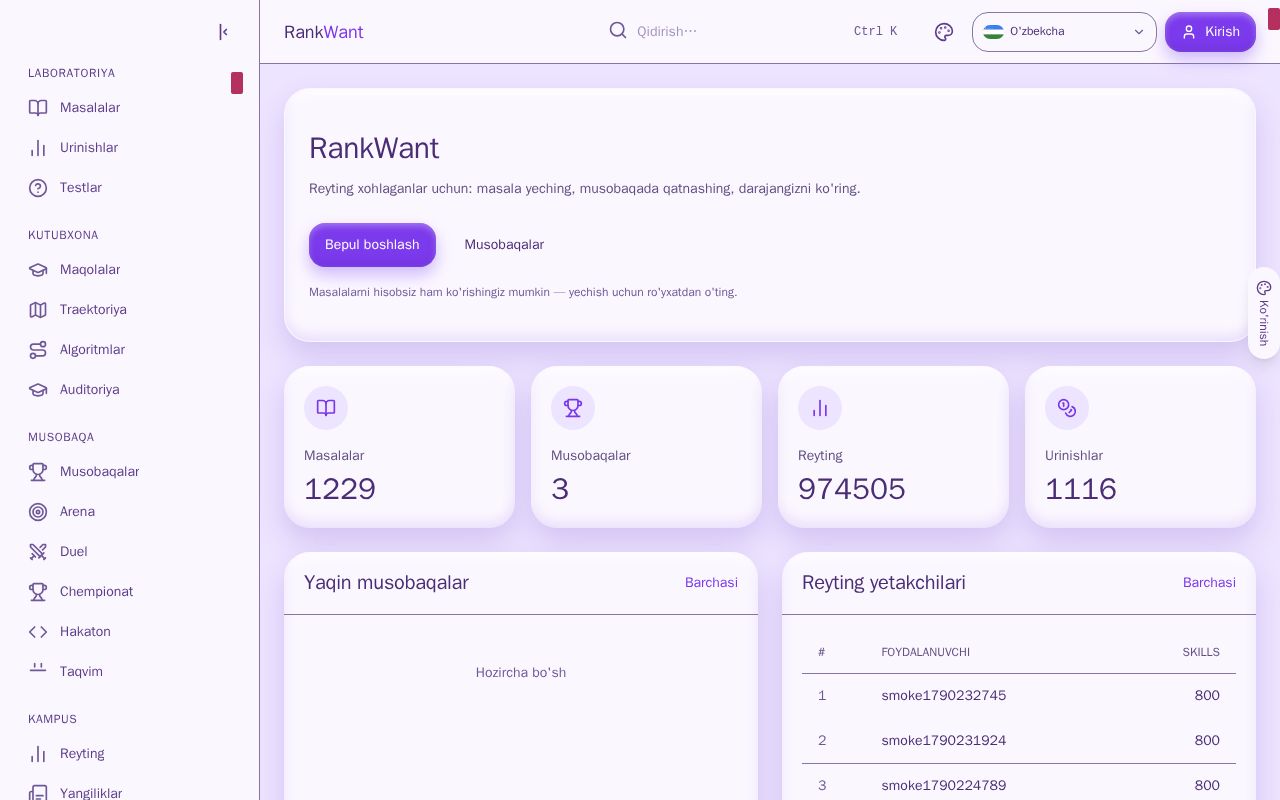Viewport: 1280px width, 800px height.
Task: Click the Urinishlar stat card coins icon
Action: coord(1067,408)
